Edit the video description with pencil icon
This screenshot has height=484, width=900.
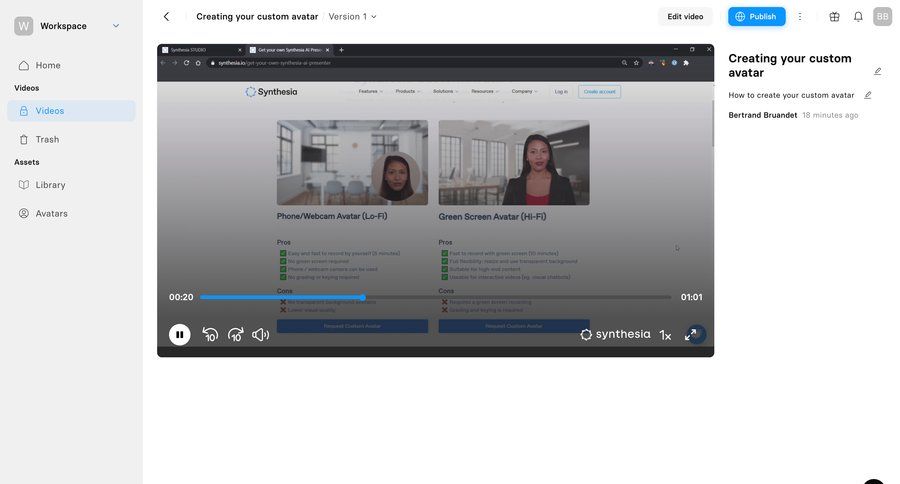[868, 95]
